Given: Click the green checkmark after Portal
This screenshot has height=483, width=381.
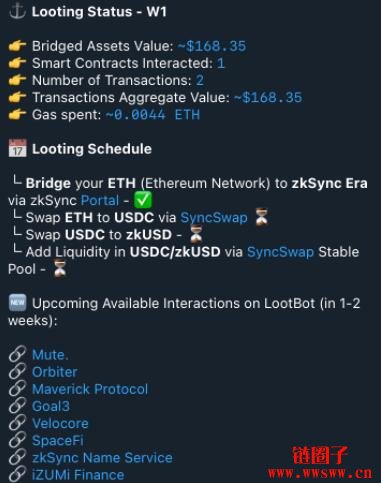Looking at the screenshot, I should [143, 200].
